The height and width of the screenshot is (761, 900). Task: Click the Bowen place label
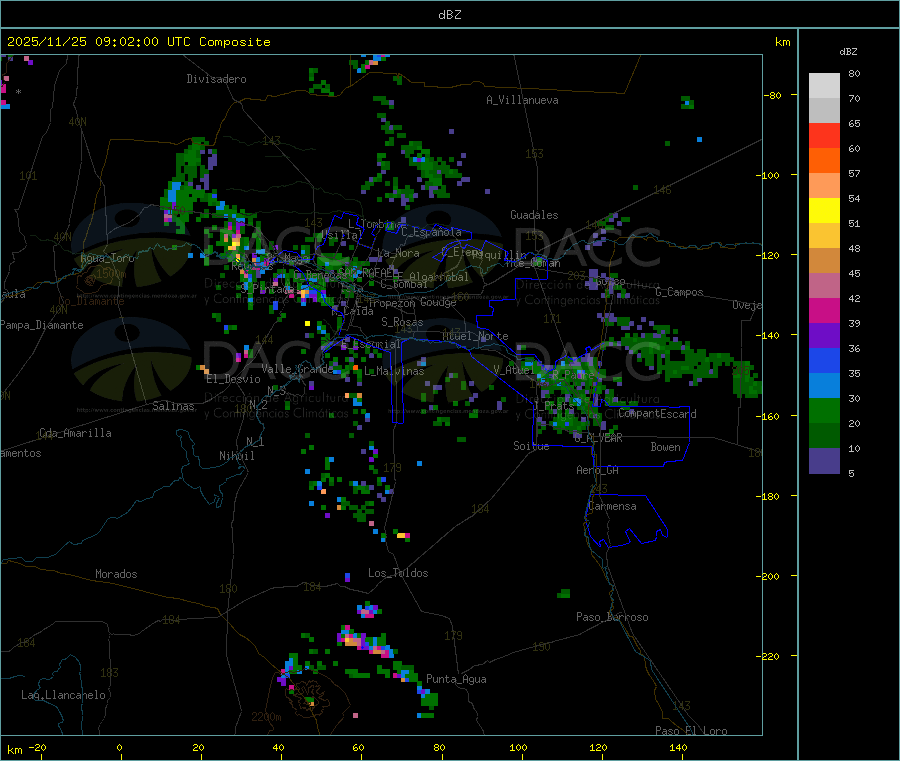[665, 447]
